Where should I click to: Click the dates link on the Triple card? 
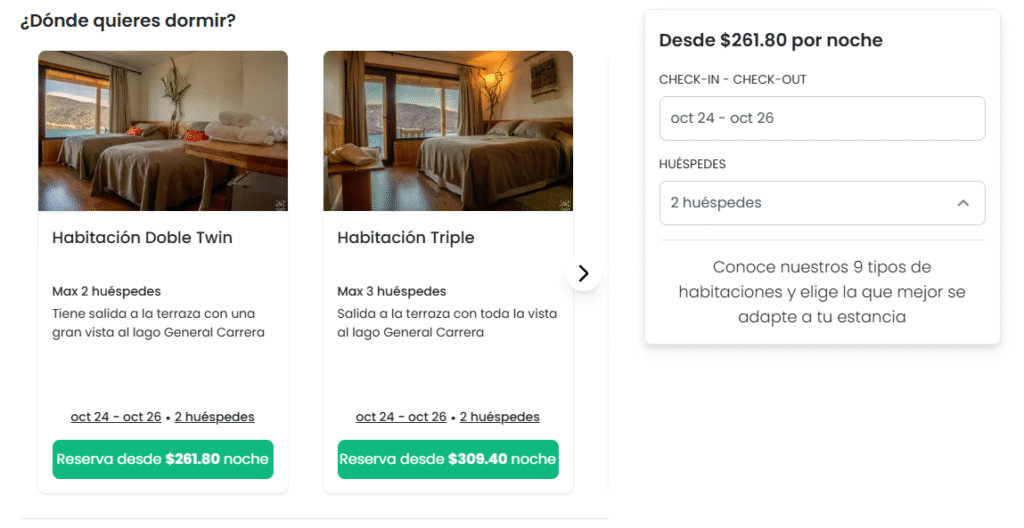[401, 417]
